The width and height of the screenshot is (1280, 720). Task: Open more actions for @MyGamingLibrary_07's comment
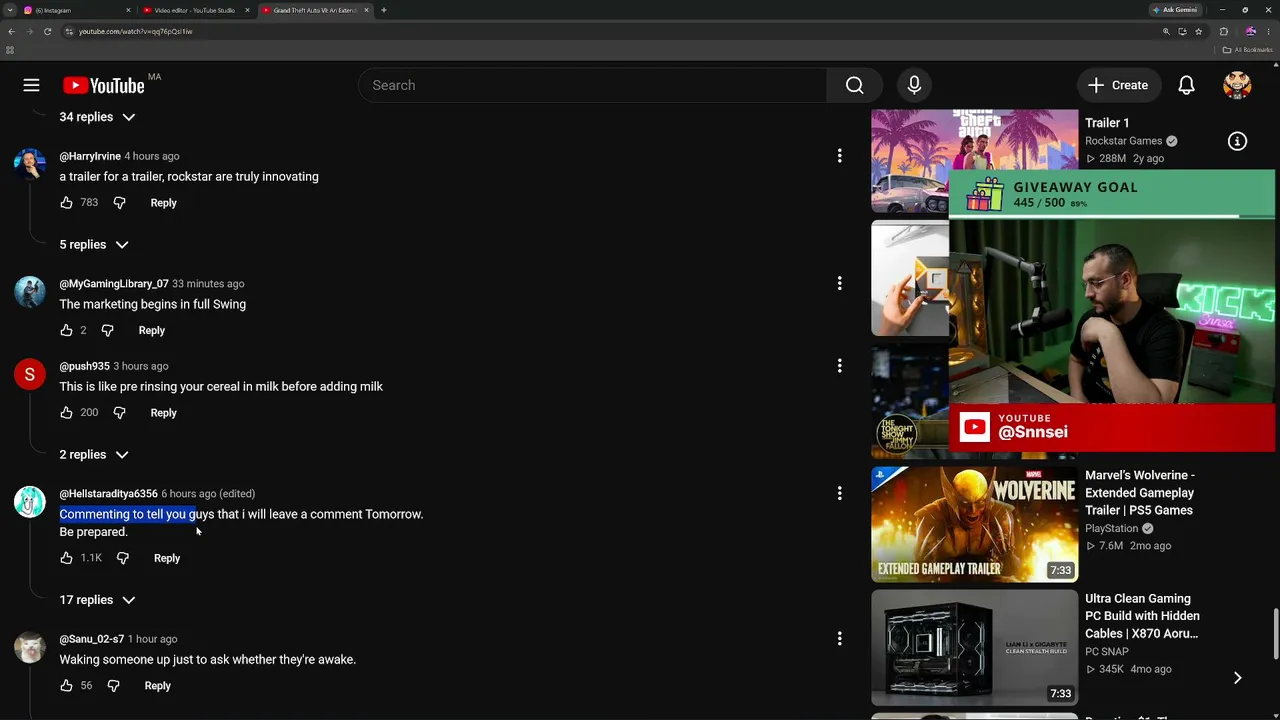point(839,284)
